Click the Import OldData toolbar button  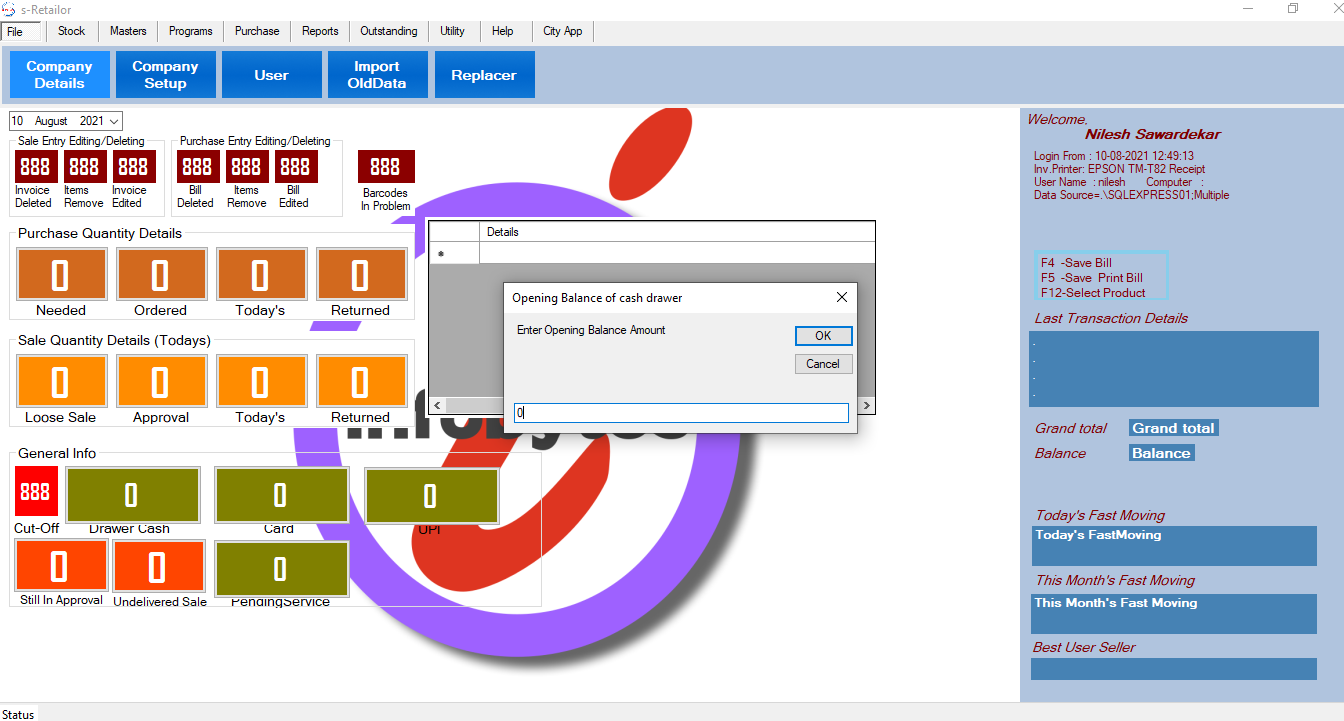pyautogui.click(x=377, y=75)
